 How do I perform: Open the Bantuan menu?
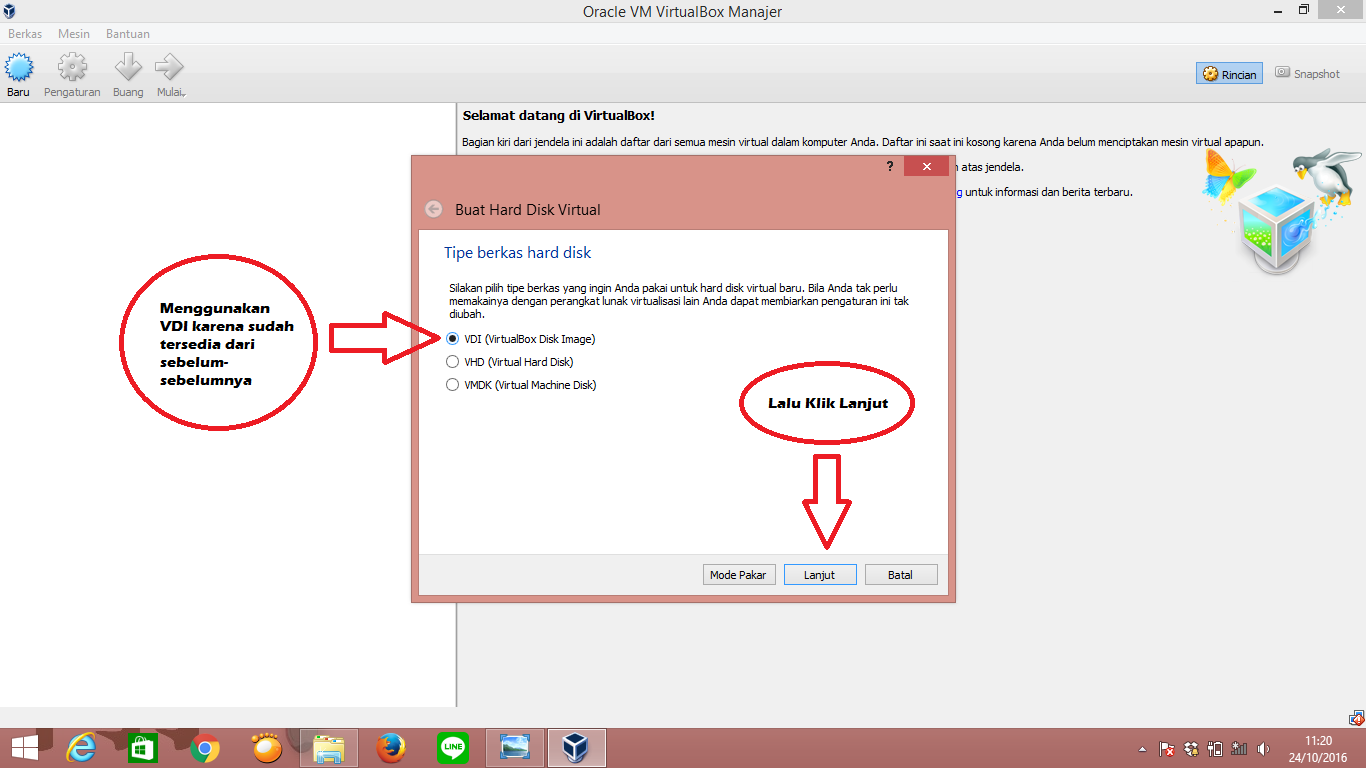(128, 34)
